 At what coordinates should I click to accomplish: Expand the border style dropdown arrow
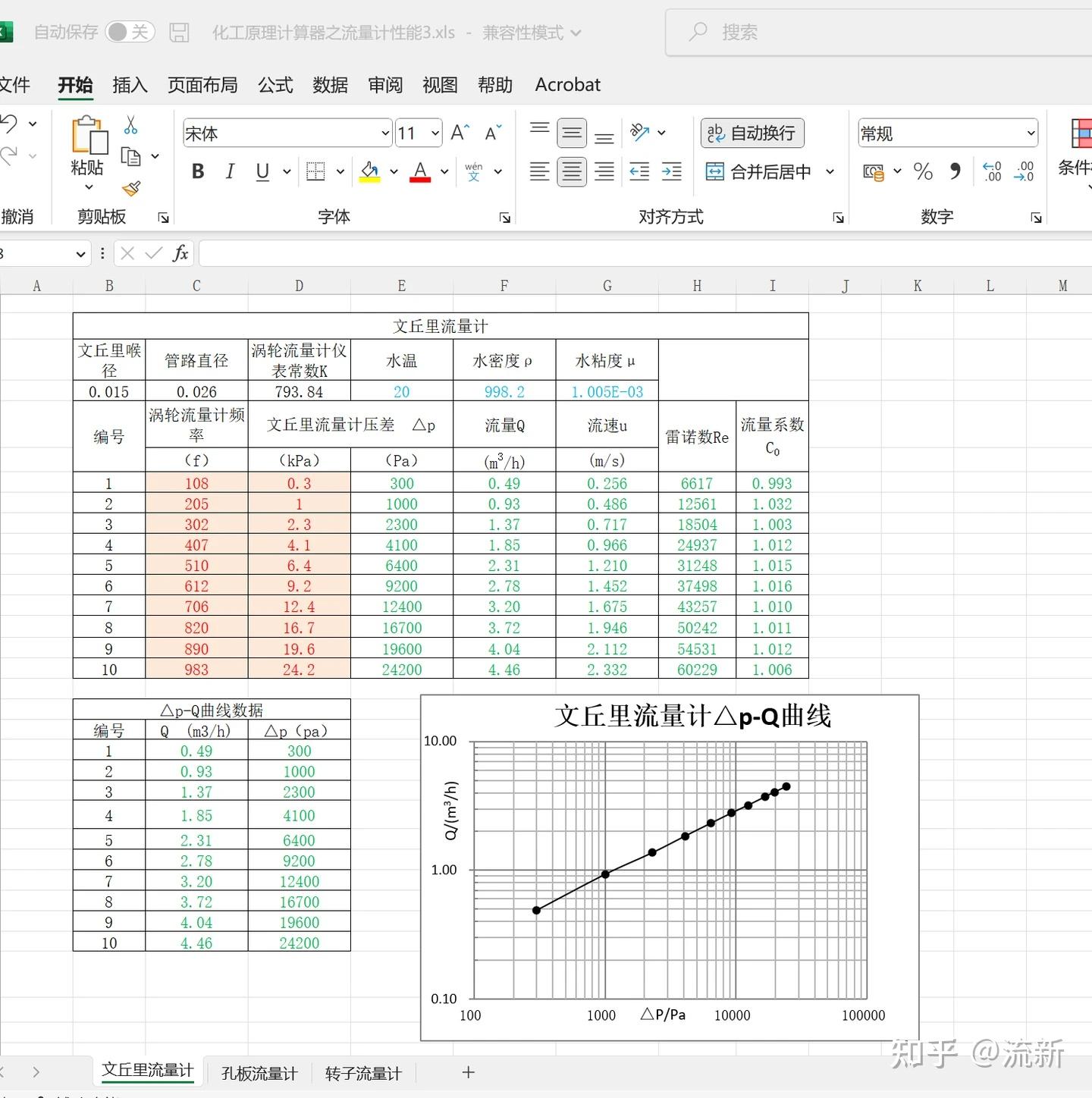click(x=340, y=171)
